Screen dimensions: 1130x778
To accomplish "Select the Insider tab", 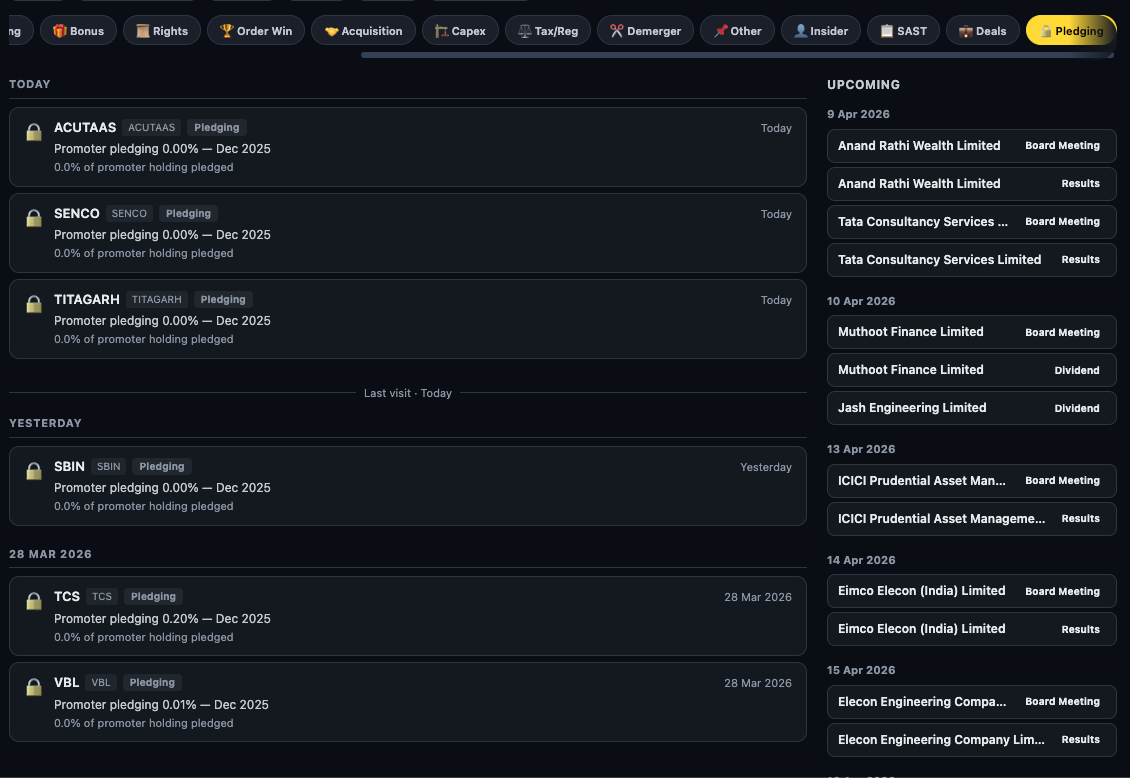I will tap(820, 30).
